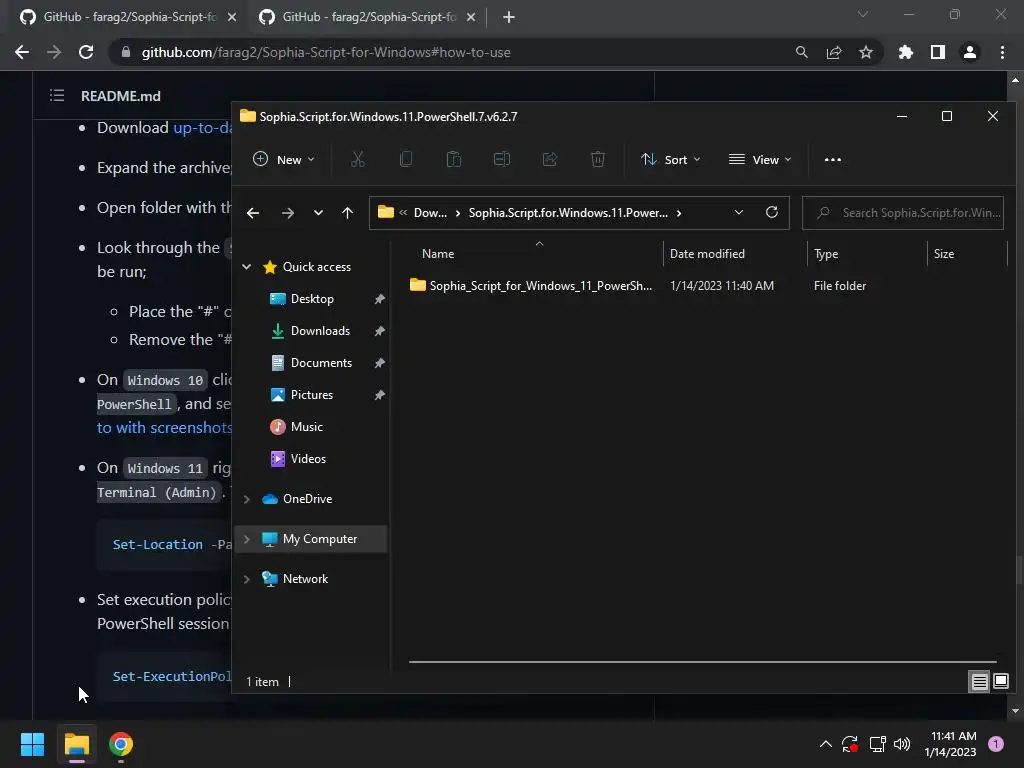Switch Explorer to details view icon
1024x768 pixels.
tap(980, 682)
